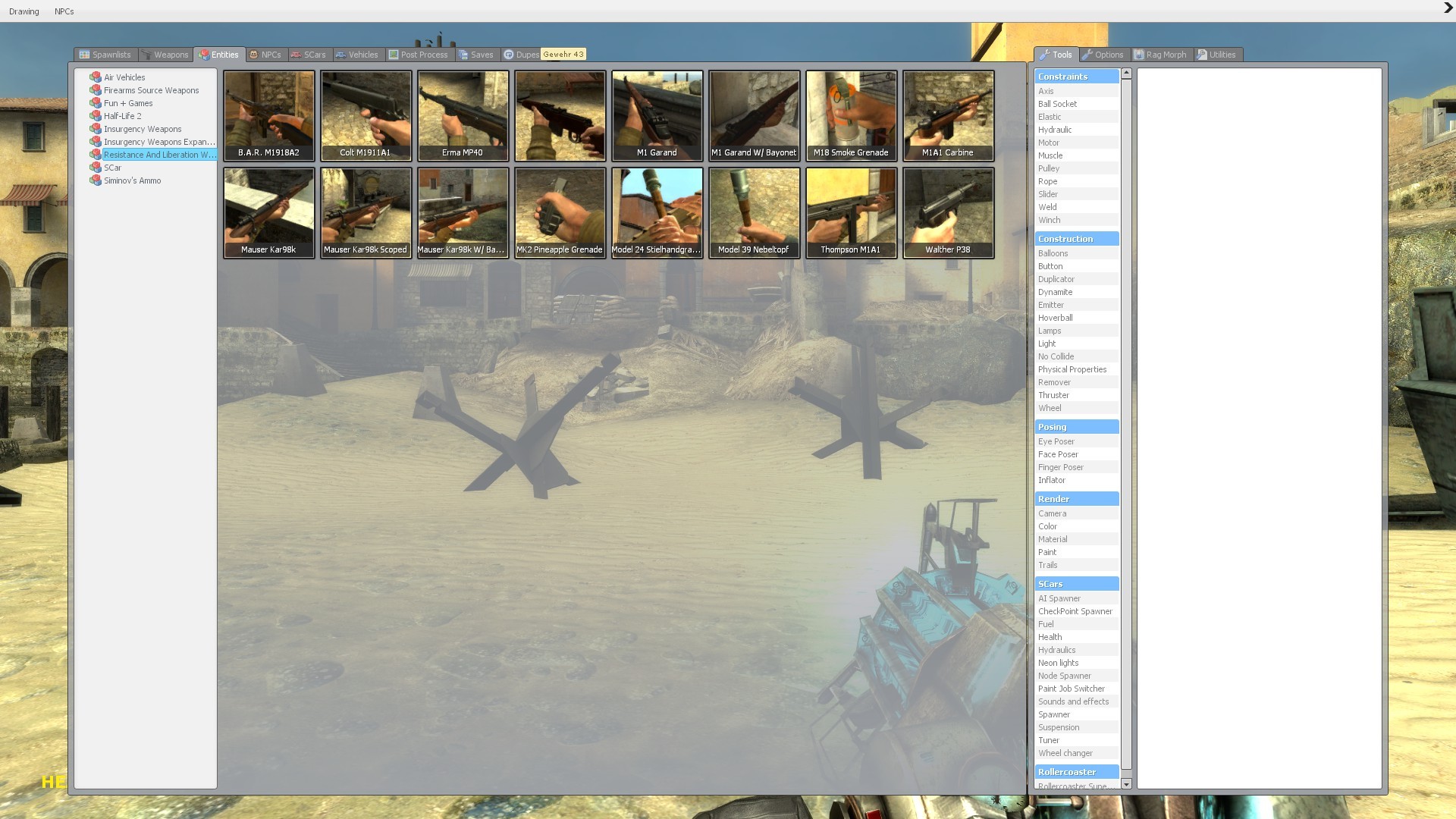Screen dimensions: 1456x819
Task: Spawn the Model 24 Stielhandgranate
Action: coord(657,213)
